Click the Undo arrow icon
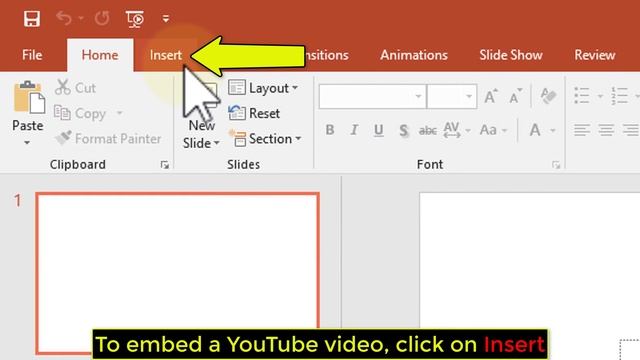The image size is (640, 360). pos(64,18)
